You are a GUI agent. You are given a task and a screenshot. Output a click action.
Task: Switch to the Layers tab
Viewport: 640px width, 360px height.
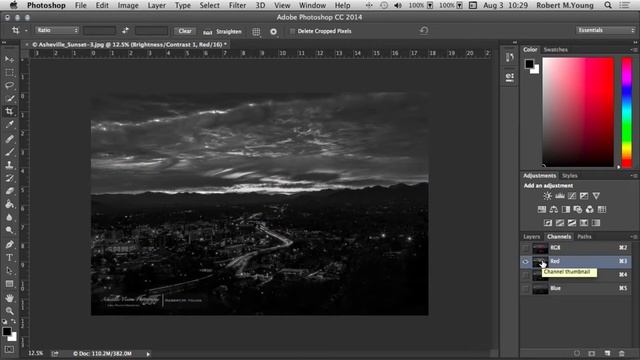531,237
